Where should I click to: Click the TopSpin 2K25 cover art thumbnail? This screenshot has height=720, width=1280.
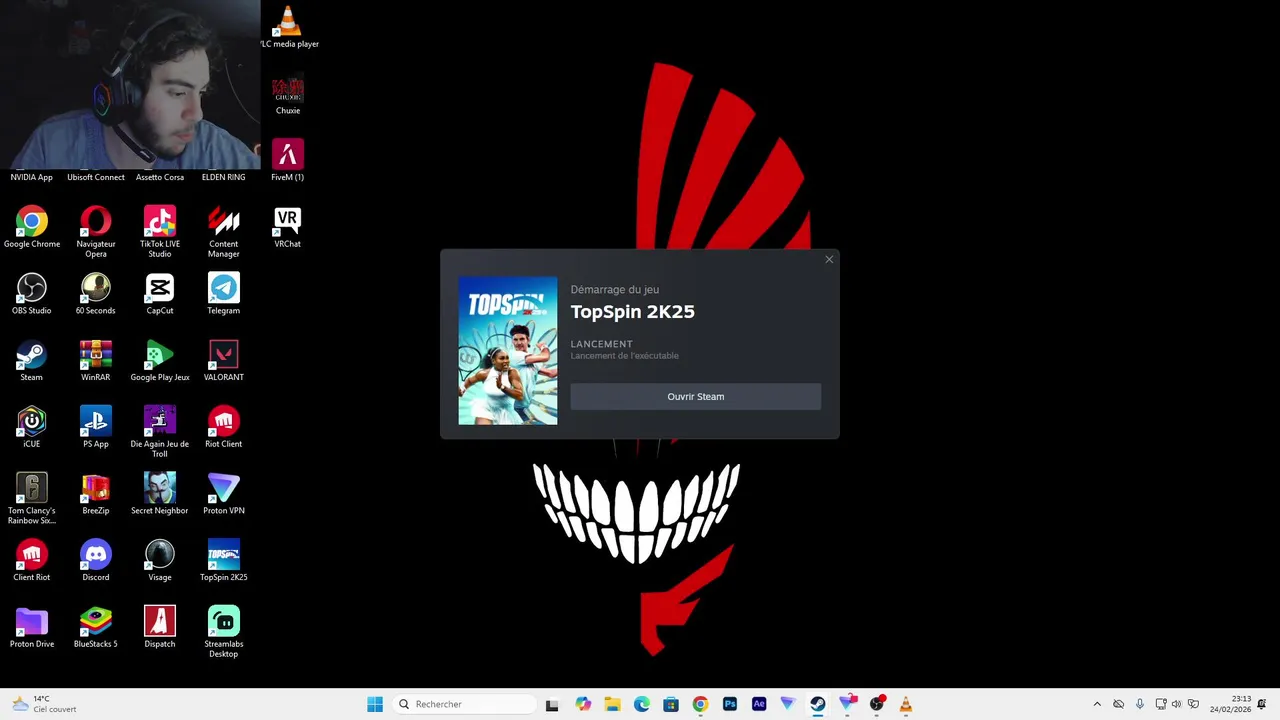click(508, 351)
